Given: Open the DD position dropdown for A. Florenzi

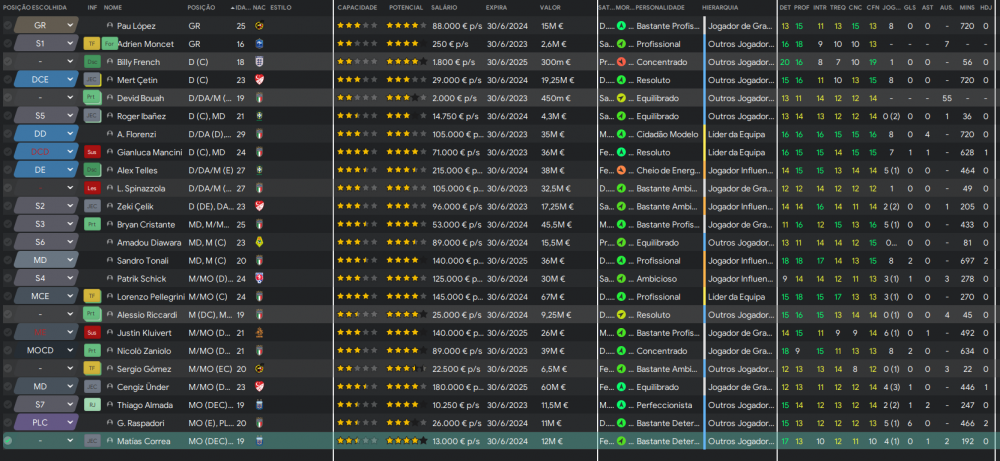Looking at the screenshot, I should pos(46,135).
